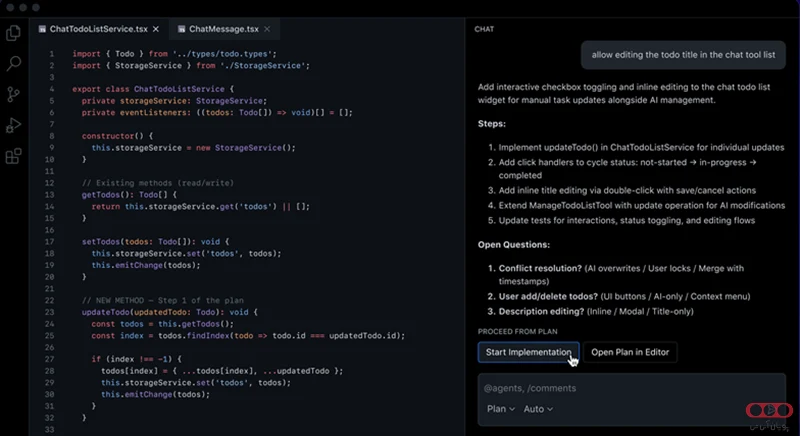Screen dimensions: 800x436
Task: Click the 'setTodos(todos: Todo[]): void {' line
Action: 156,241
